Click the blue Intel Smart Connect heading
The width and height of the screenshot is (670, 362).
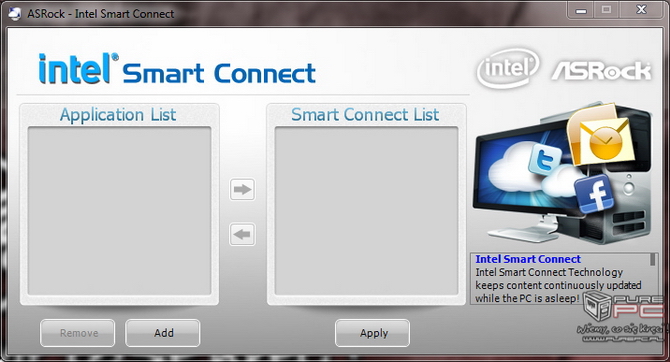click(528, 259)
